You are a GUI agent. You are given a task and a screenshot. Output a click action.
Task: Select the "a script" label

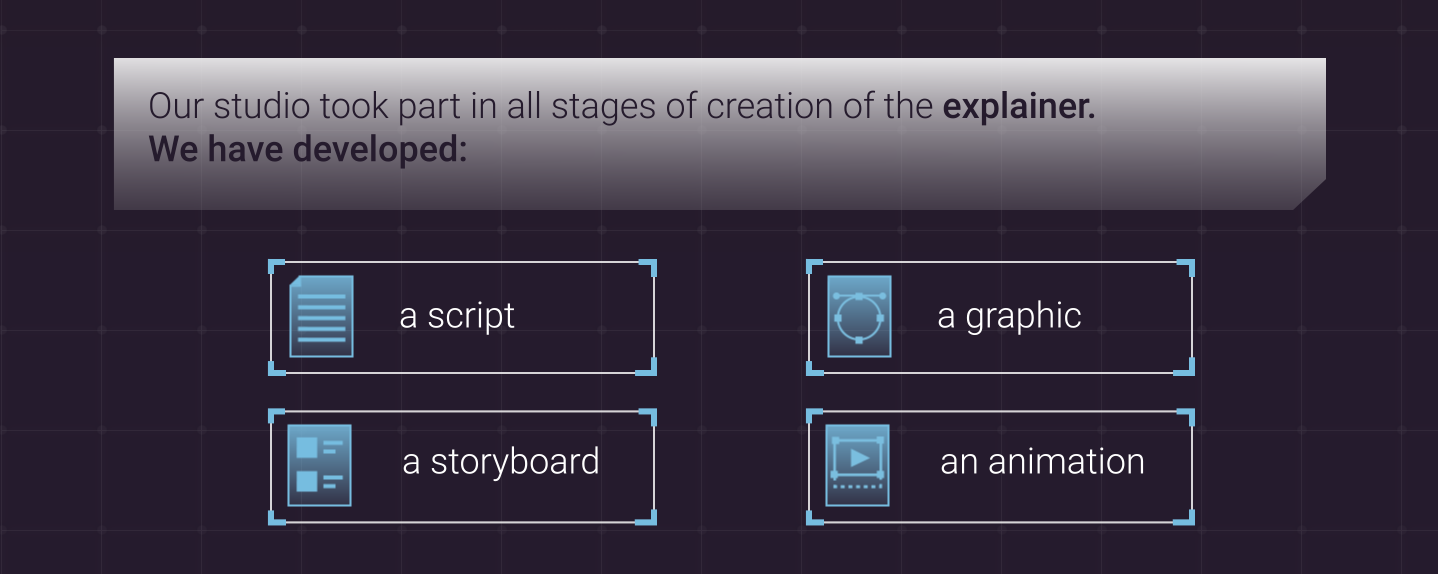coord(457,316)
